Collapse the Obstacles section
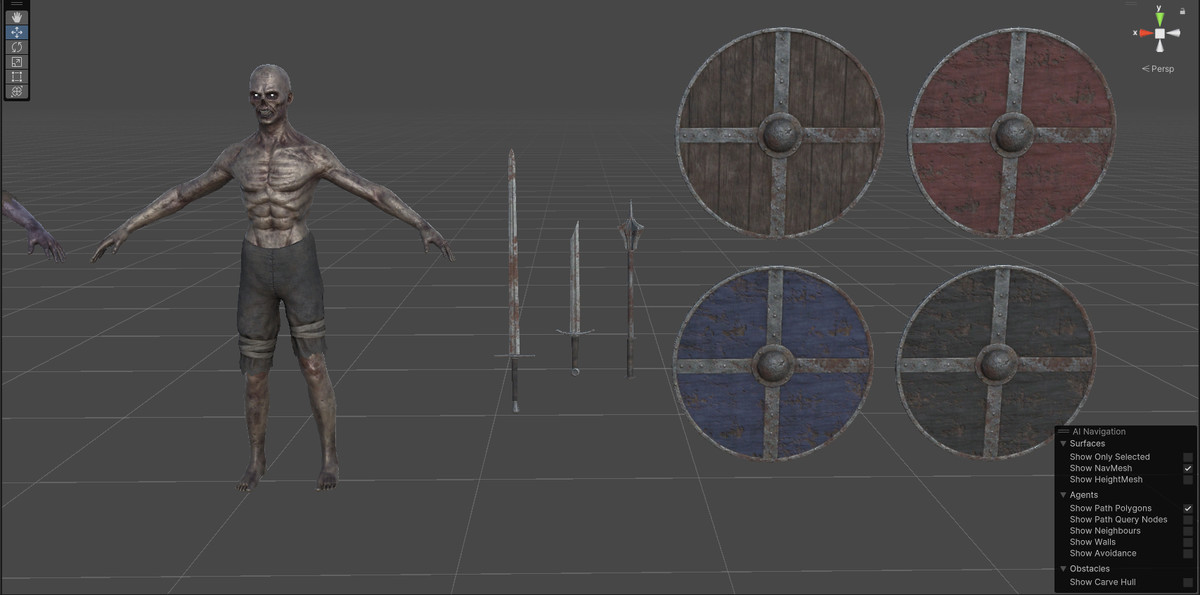Image resolution: width=1200 pixels, height=595 pixels. [x=1063, y=569]
